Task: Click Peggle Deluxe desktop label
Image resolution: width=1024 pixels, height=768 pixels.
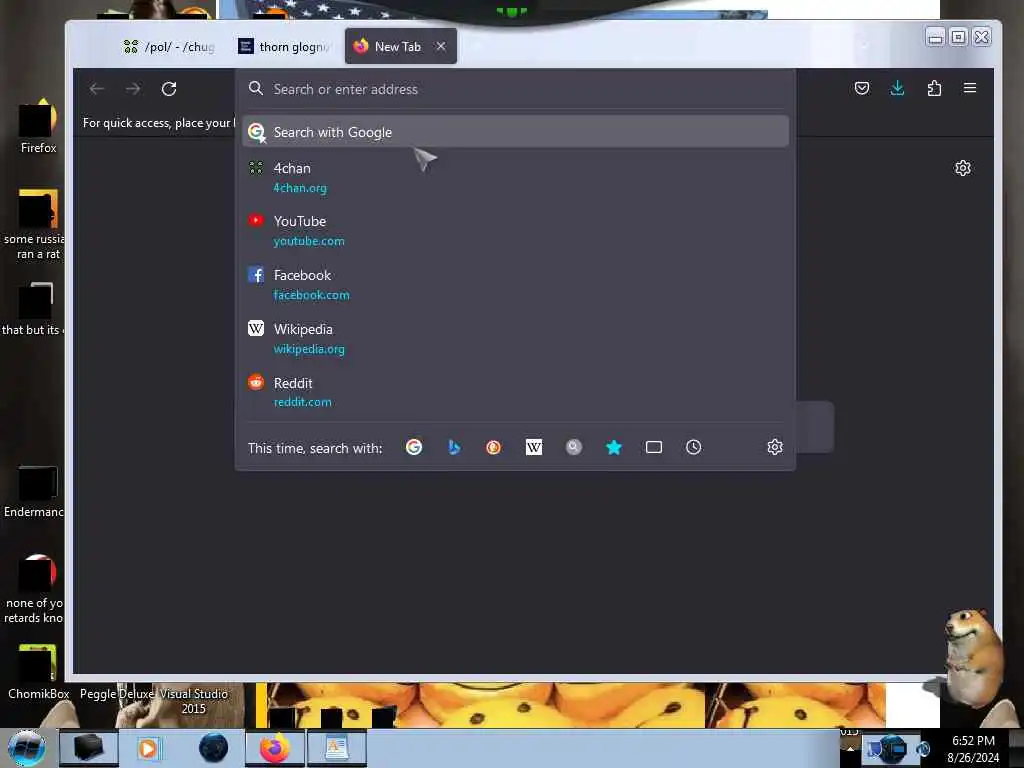Action: [x=117, y=694]
